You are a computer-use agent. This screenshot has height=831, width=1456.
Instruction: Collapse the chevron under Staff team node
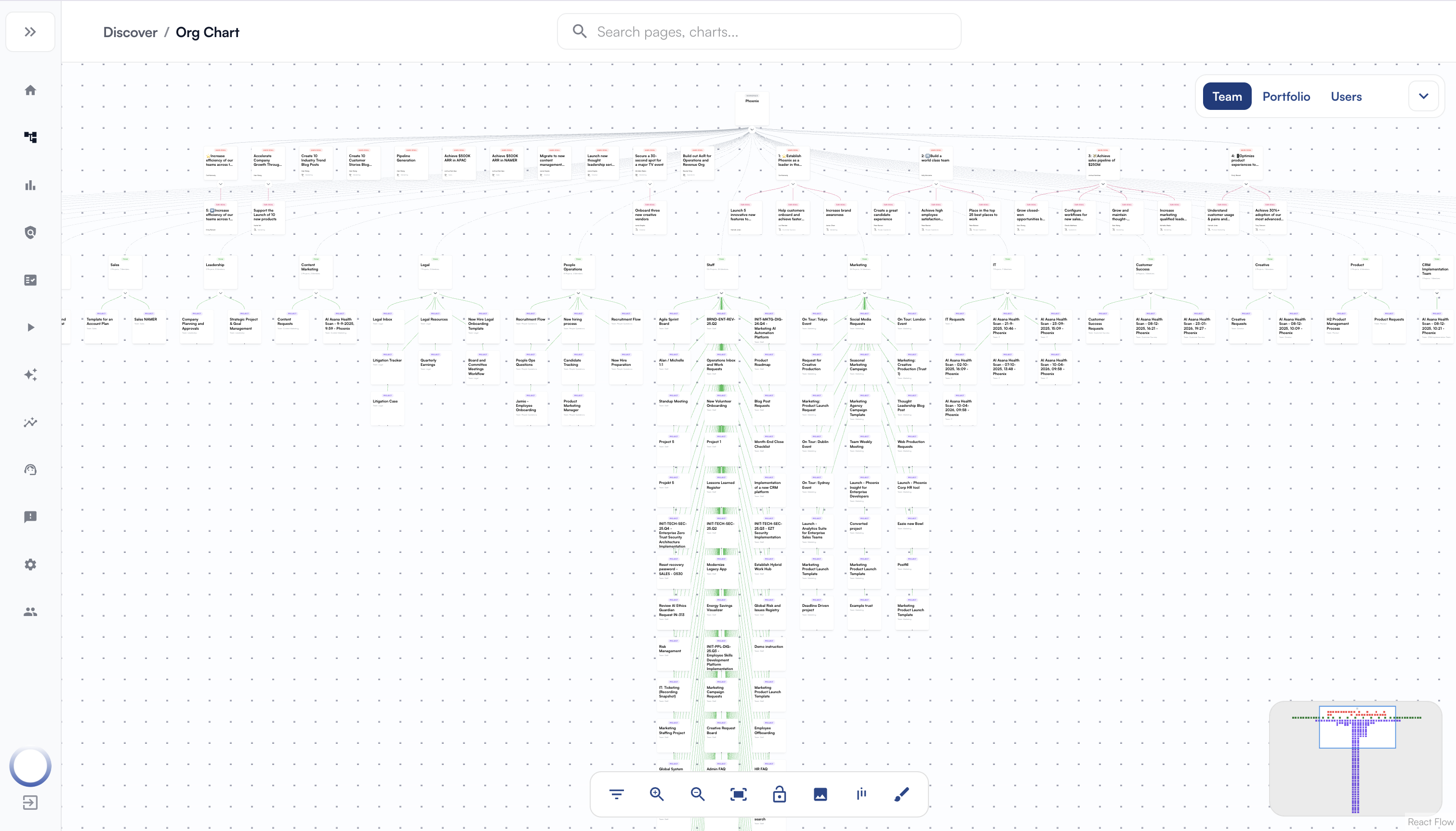coord(721,294)
